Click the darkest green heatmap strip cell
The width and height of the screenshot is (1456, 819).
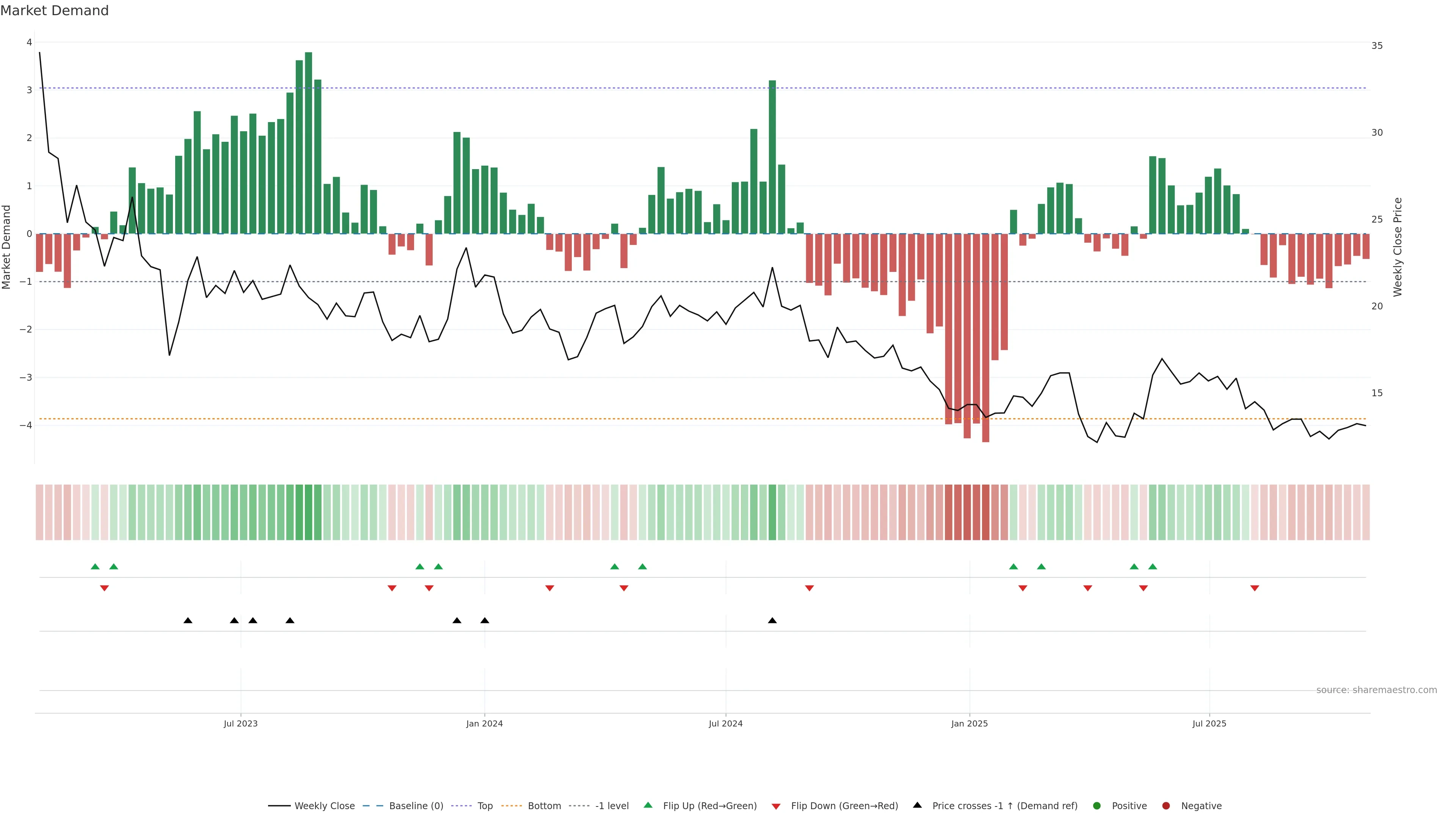[309, 512]
